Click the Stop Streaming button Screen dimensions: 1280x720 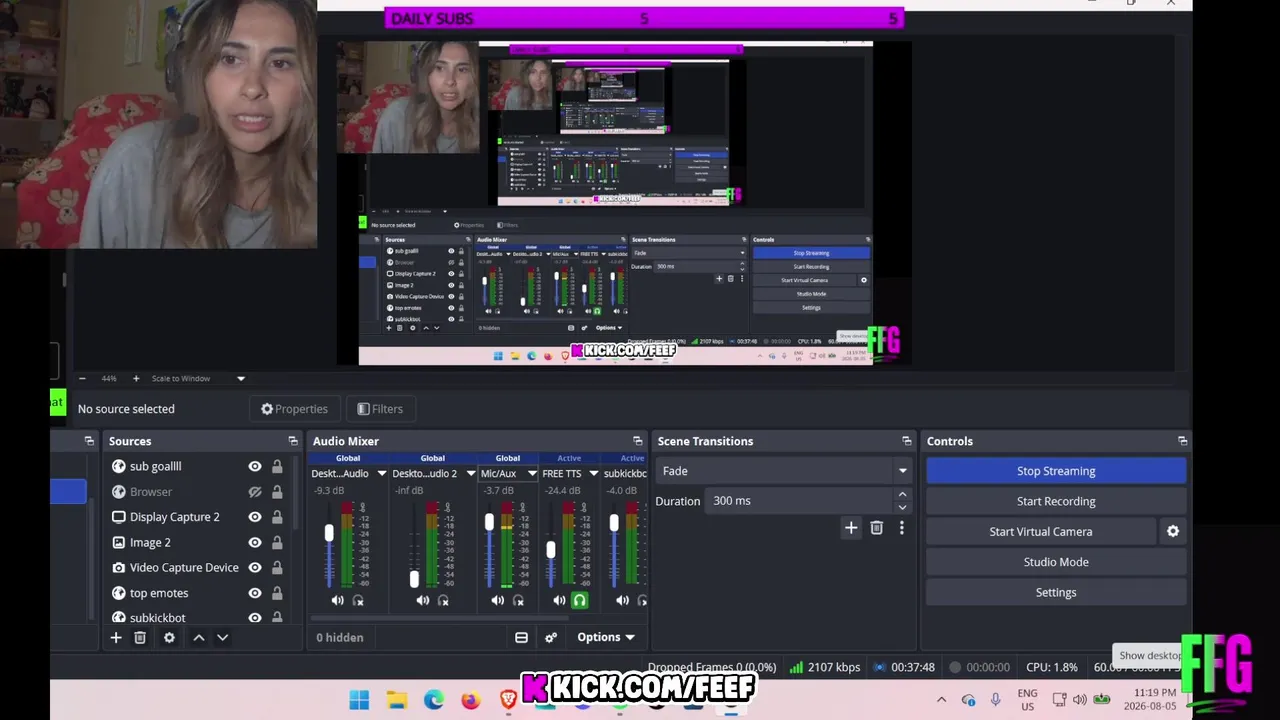point(1056,471)
